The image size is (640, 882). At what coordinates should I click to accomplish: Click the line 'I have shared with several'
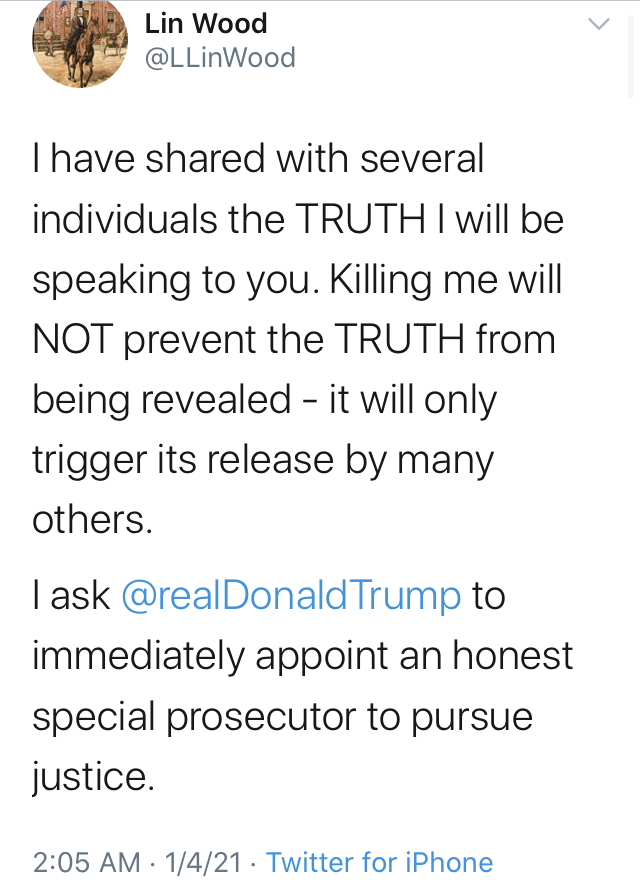[258, 158]
